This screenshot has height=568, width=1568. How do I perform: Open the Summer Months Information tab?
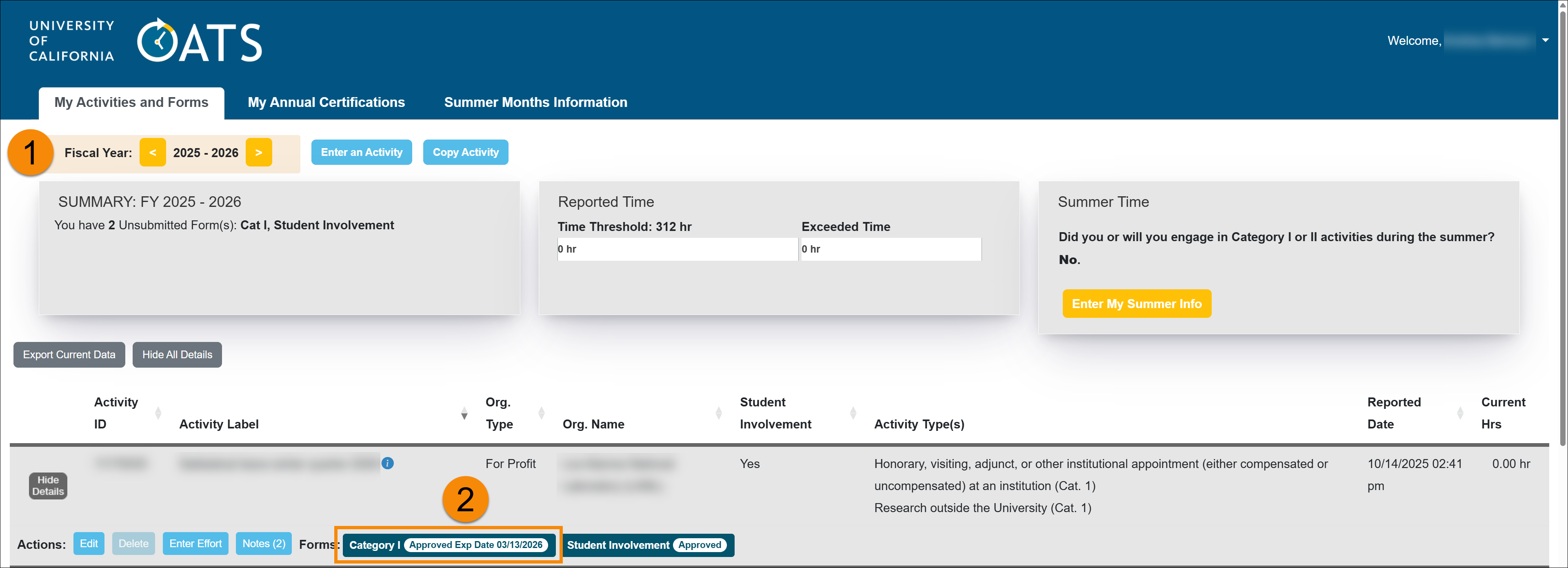535,102
